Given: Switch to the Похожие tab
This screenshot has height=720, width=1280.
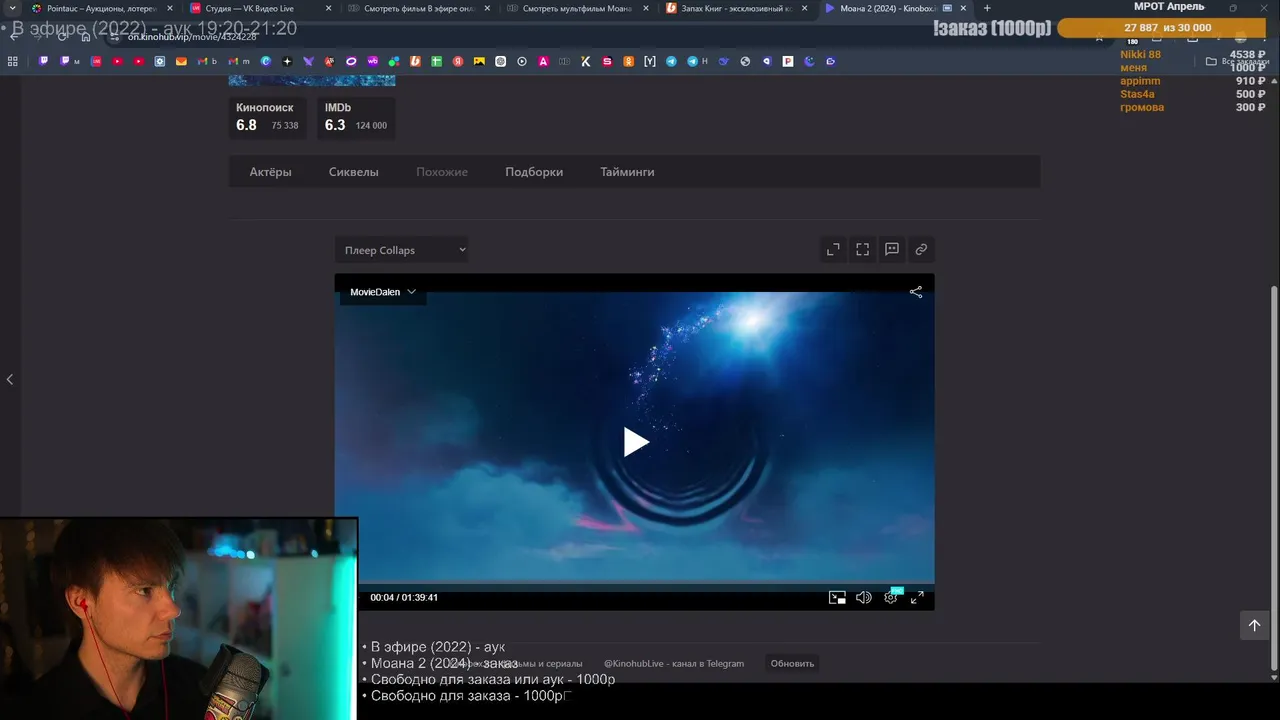Looking at the screenshot, I should click(442, 172).
